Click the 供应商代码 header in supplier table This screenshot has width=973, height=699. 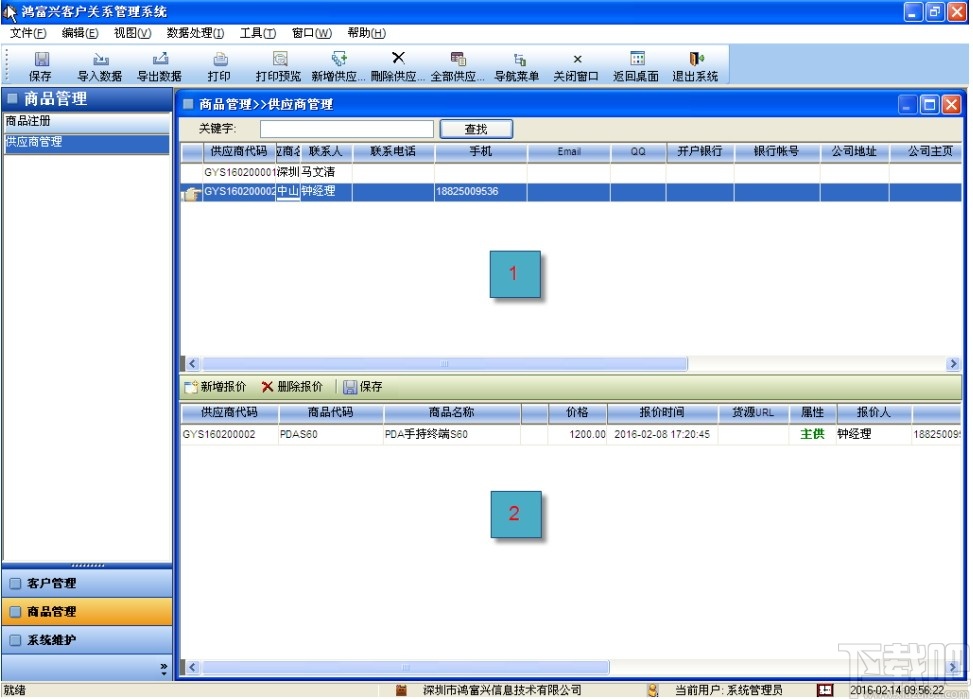(x=239, y=151)
